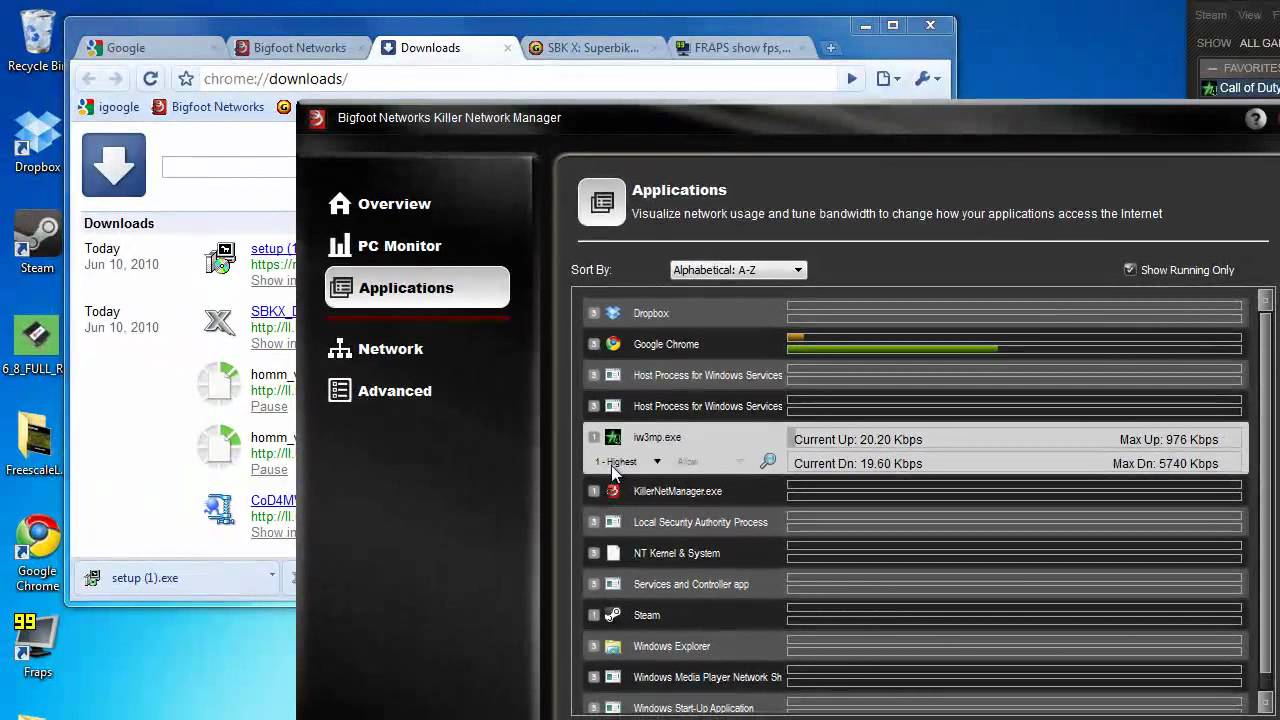Click the NT Kernel & System file icon
The height and width of the screenshot is (720, 1280).
[x=613, y=553]
